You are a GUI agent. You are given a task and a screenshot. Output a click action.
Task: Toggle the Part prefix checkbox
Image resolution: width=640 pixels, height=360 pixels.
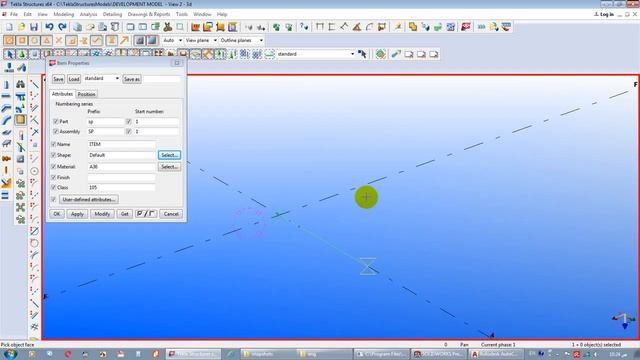(56, 121)
